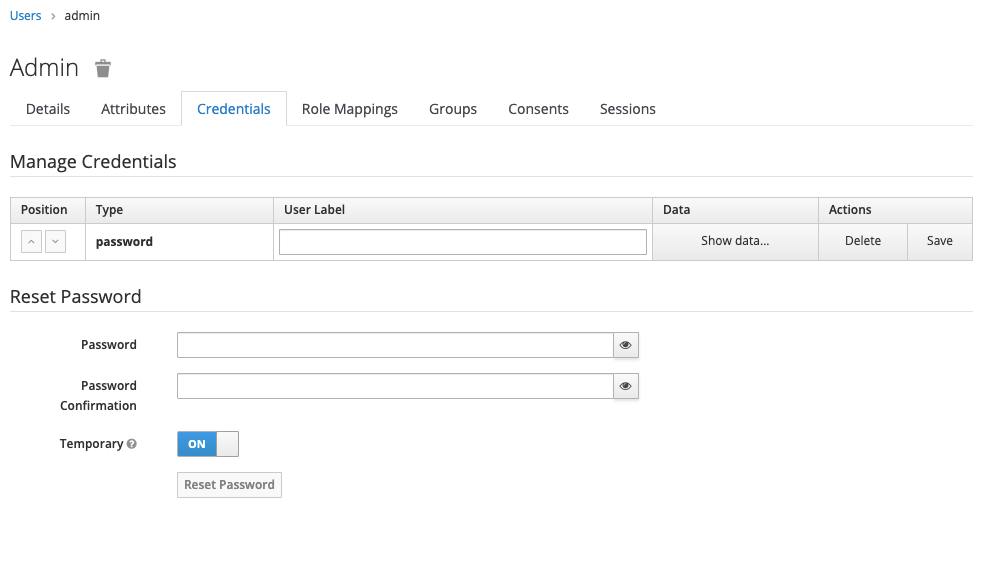Screen dimensions: 988x567
Task: Switch to the Sessions tab
Action: 627,109
